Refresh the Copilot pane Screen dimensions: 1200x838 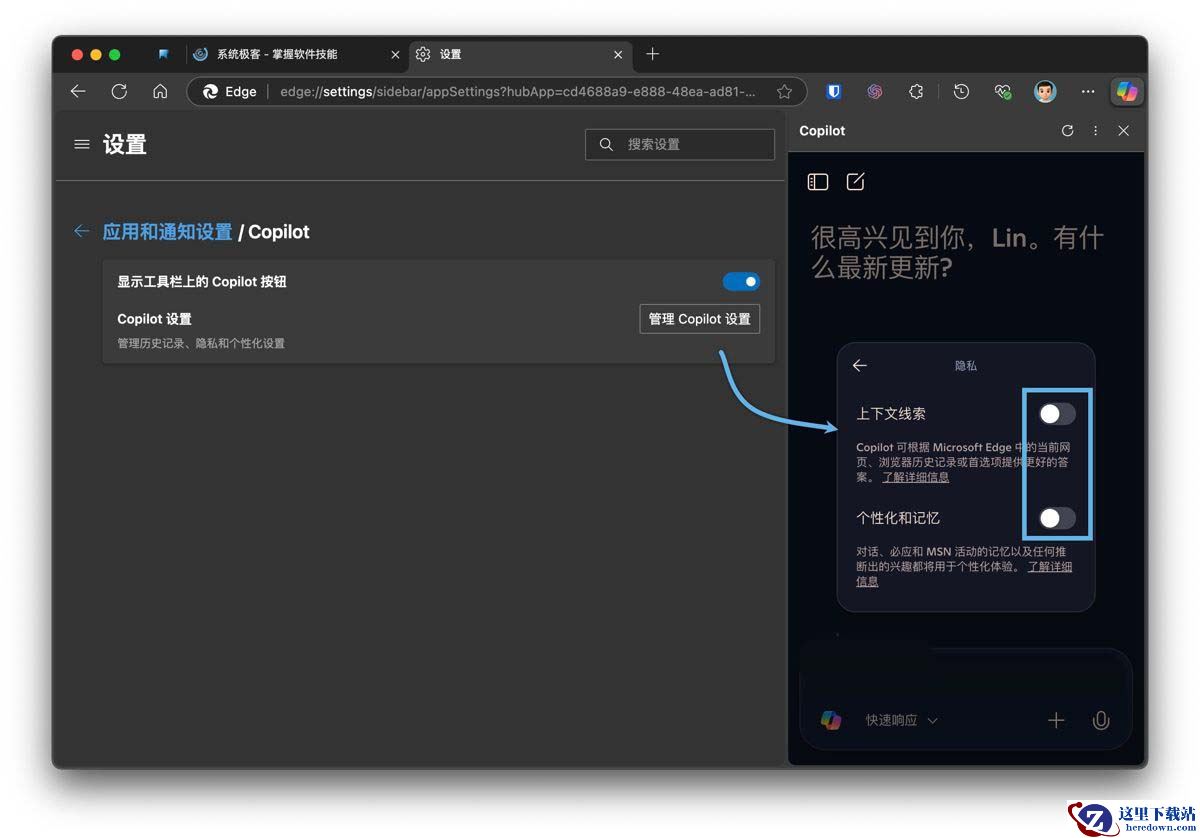pos(1067,131)
